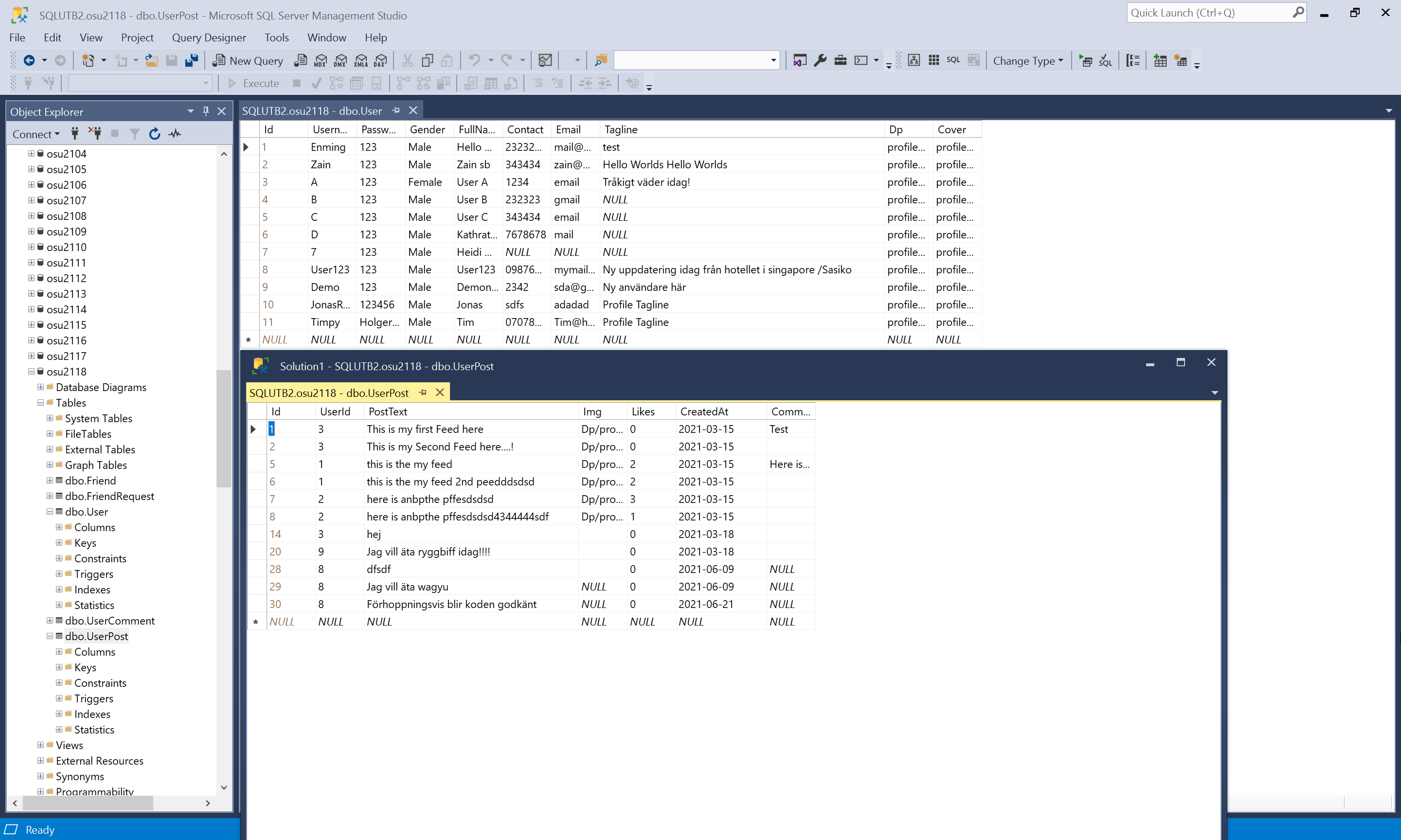The width and height of the screenshot is (1401, 840).
Task: Toggle pin on Object Explorer panel
Action: 206,111
